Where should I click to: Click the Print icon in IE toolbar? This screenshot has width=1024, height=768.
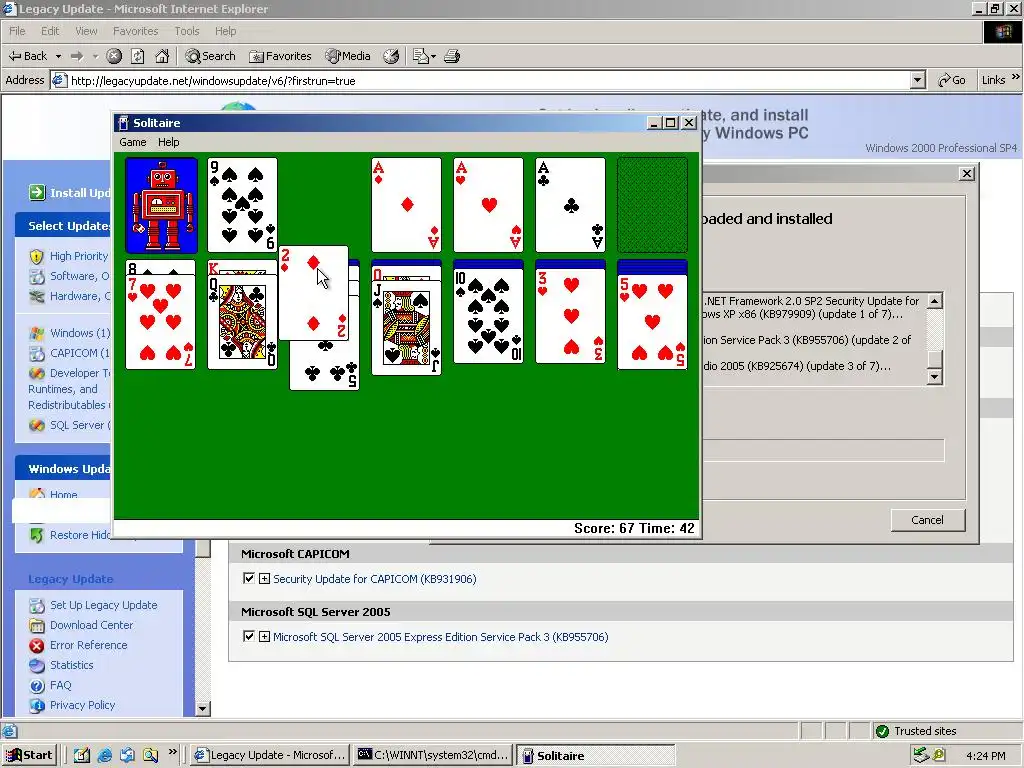(x=452, y=56)
